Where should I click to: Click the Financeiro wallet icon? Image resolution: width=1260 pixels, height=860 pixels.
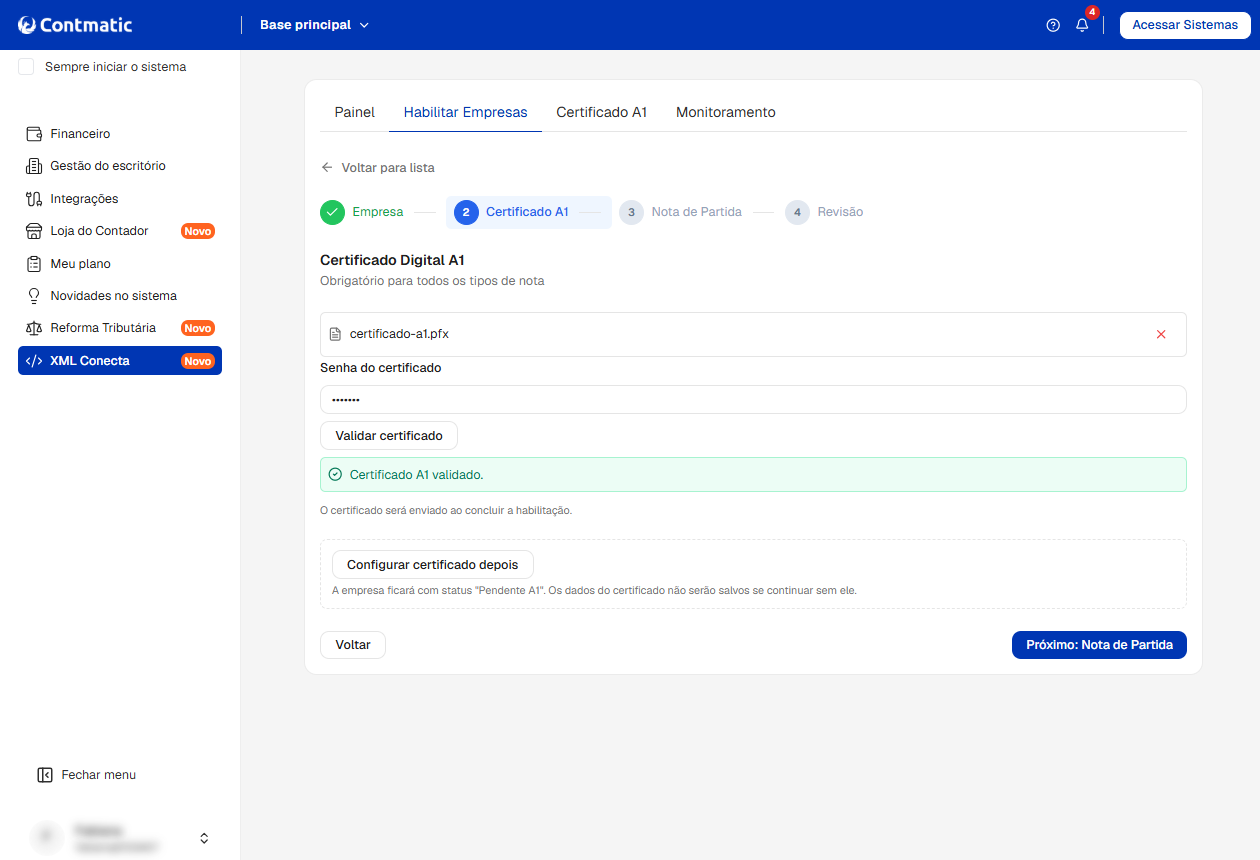point(34,134)
